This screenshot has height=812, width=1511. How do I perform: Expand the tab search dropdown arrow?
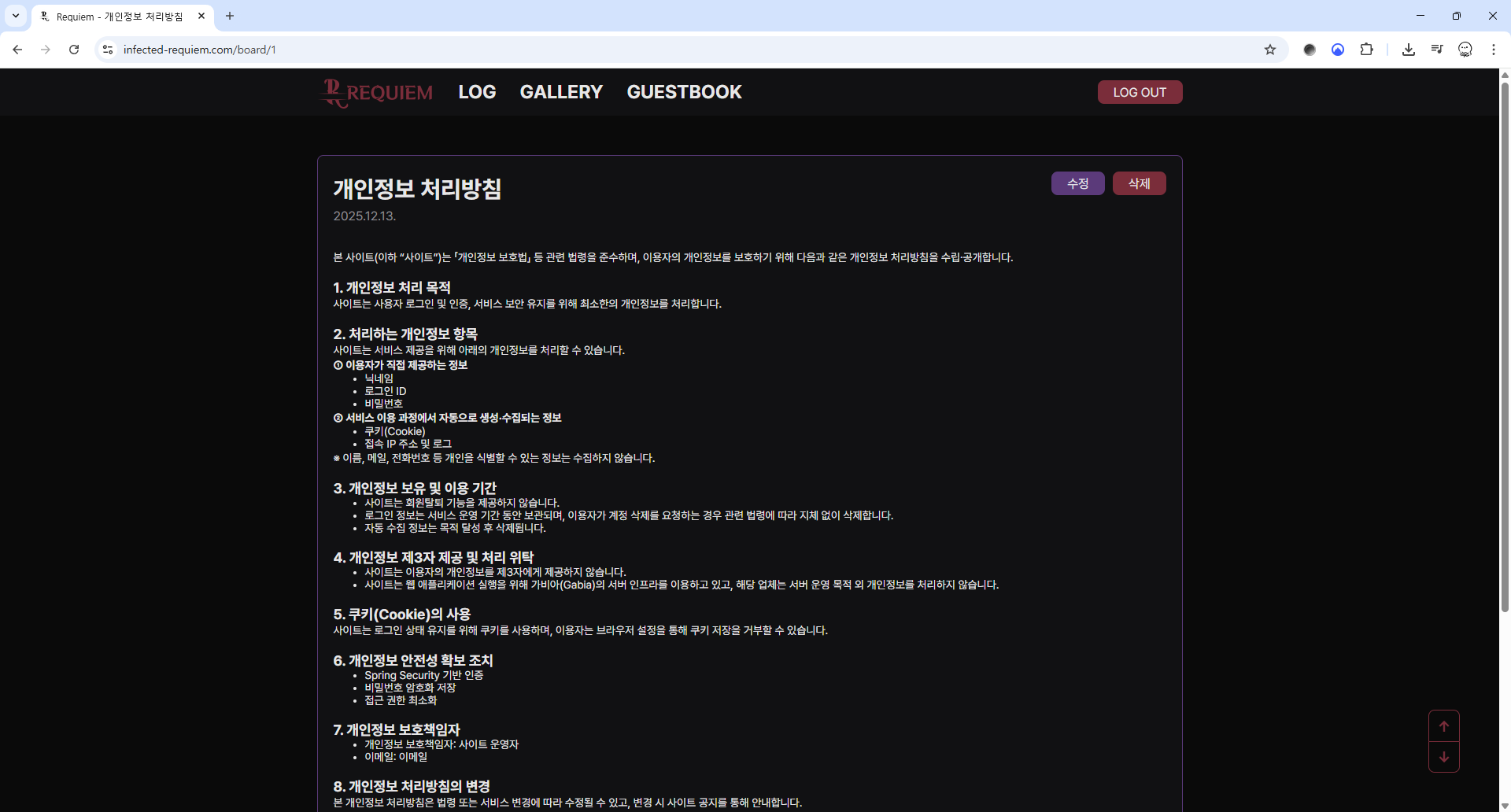click(15, 16)
